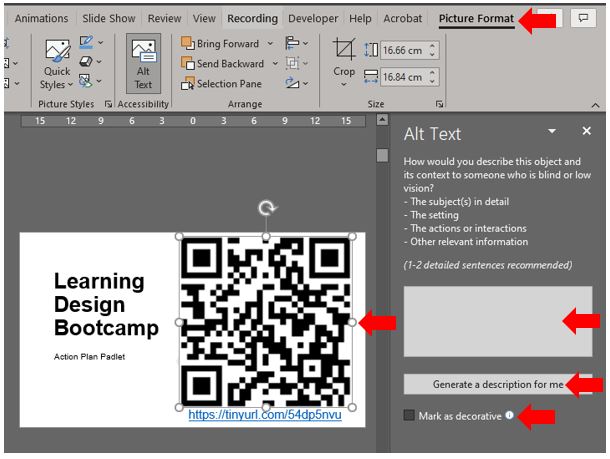The image size is (610, 459).
Task: Expand the Rotate dropdown arrow
Action: (x=306, y=83)
